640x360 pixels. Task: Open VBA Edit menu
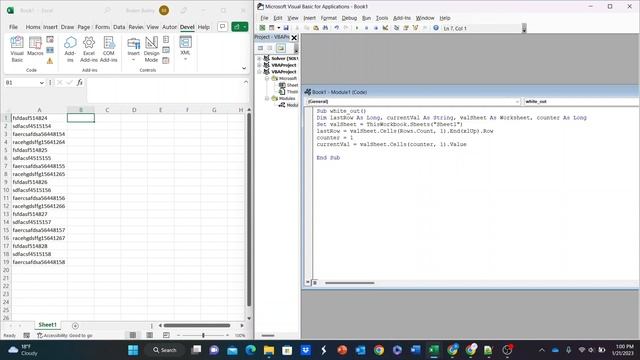coord(278,18)
